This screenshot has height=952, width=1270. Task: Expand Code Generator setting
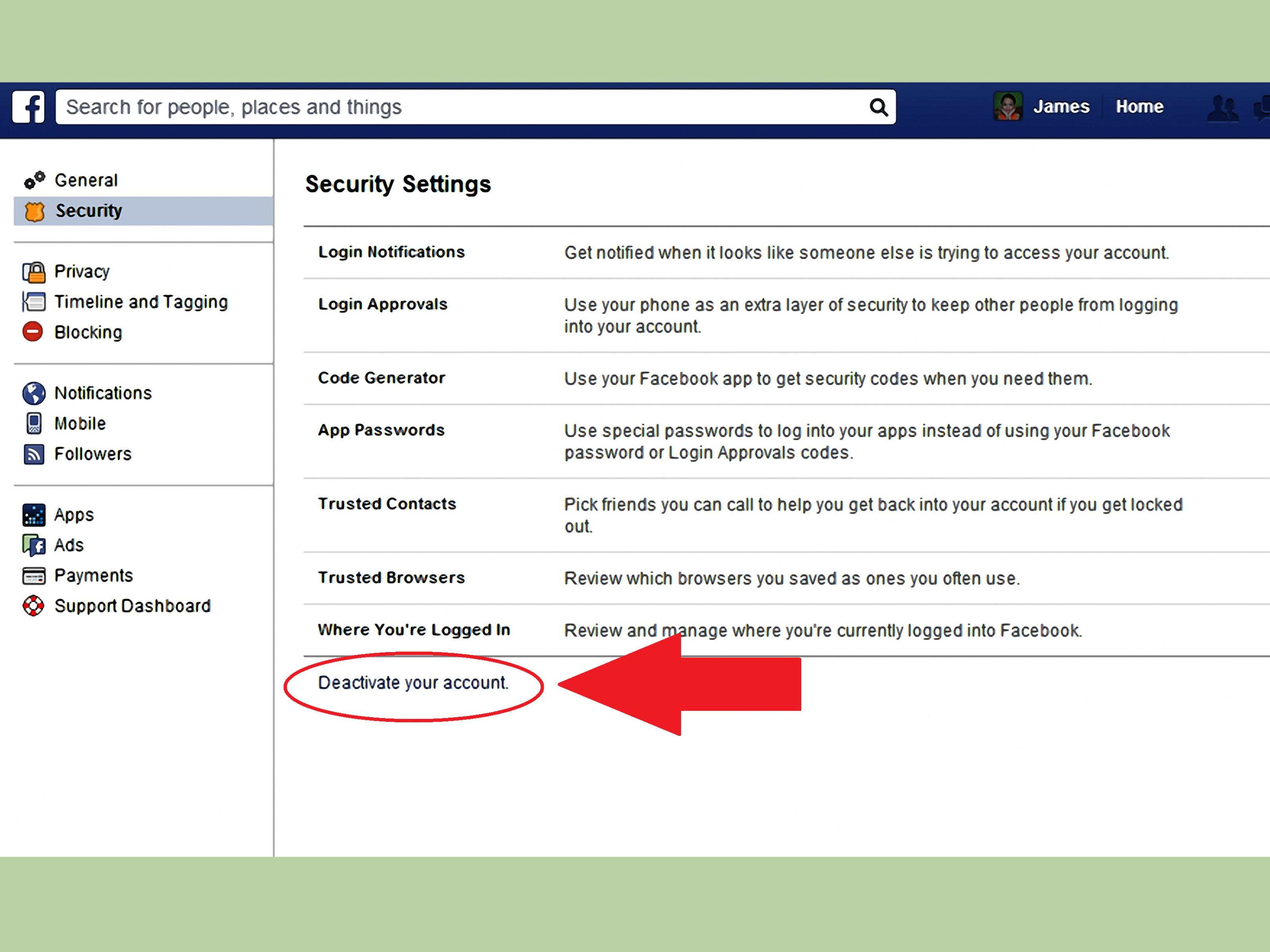click(x=787, y=379)
